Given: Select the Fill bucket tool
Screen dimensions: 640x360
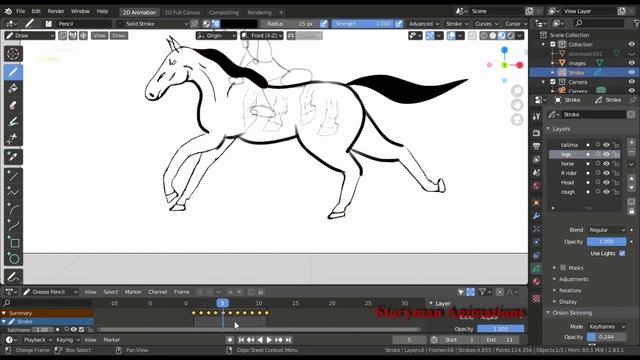Looking at the screenshot, I should click(x=13, y=89).
